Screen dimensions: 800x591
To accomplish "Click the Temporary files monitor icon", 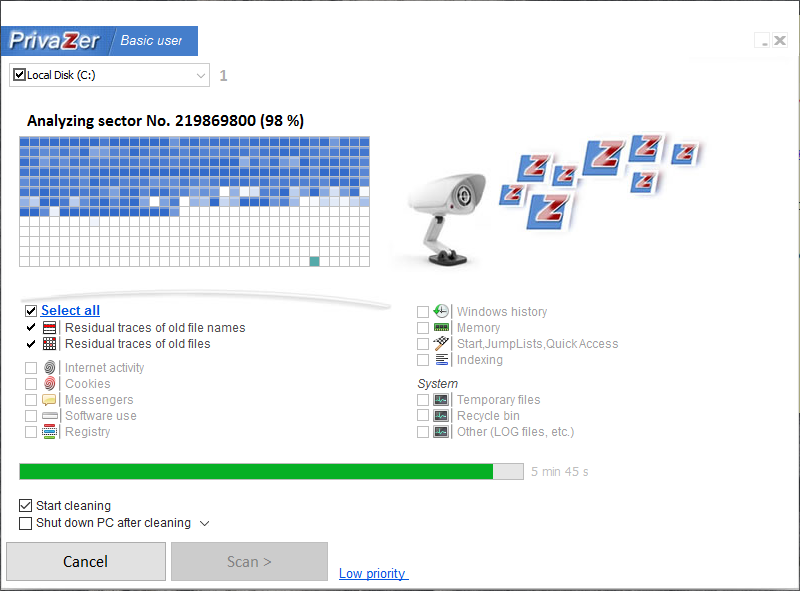I will click(441, 400).
